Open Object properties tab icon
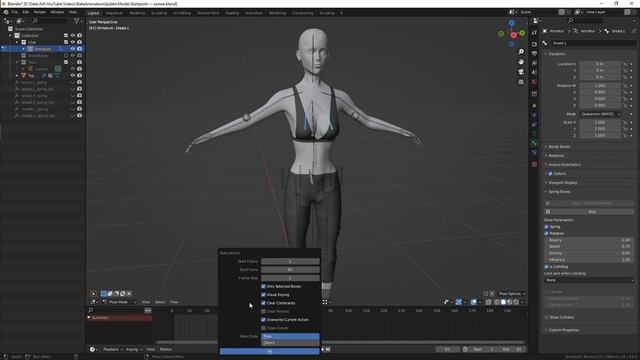 [x=534, y=106]
